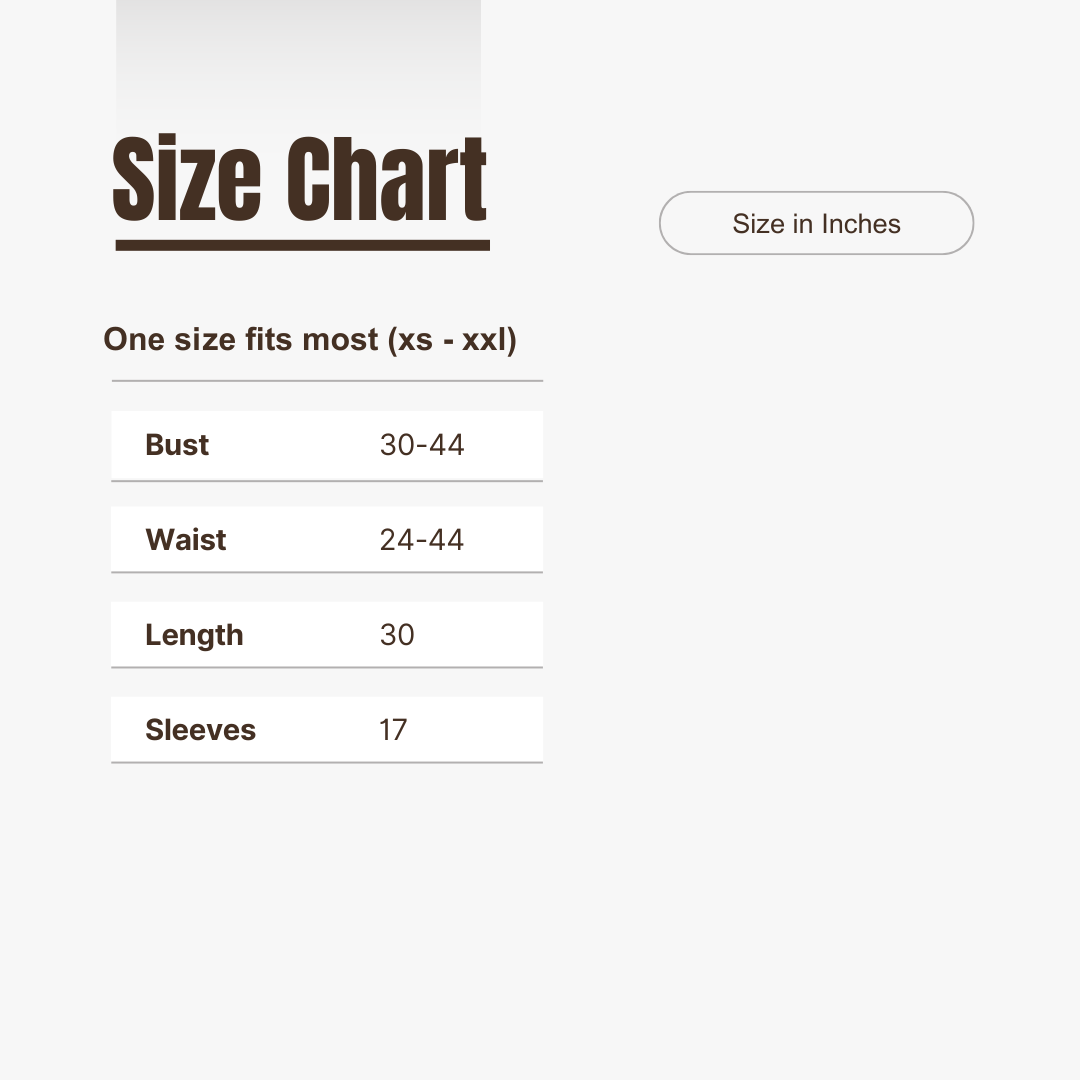Viewport: 1080px width, 1080px height.
Task: Click the word "One" in the subtitle
Action: 134,340
